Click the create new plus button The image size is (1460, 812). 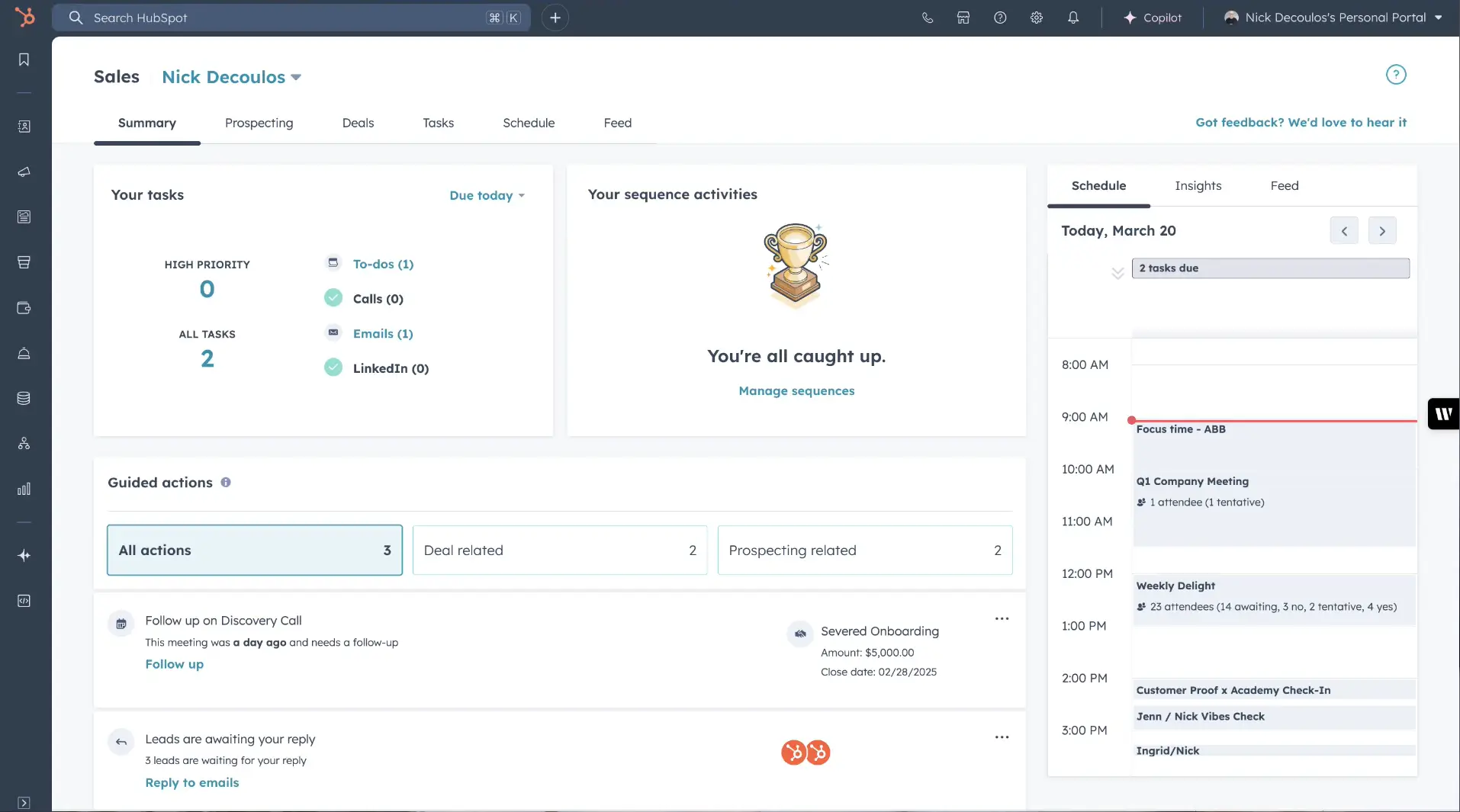555,18
